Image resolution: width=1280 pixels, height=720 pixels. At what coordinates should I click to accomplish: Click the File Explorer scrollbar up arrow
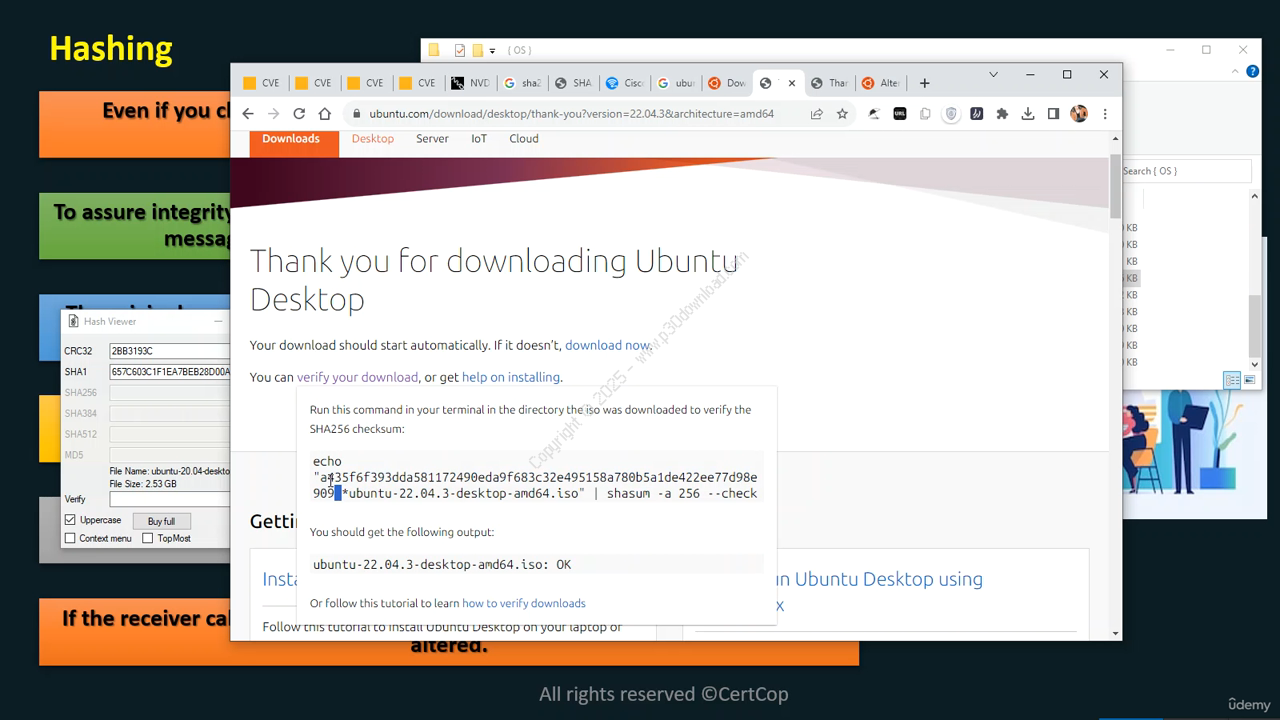[x=1255, y=197]
